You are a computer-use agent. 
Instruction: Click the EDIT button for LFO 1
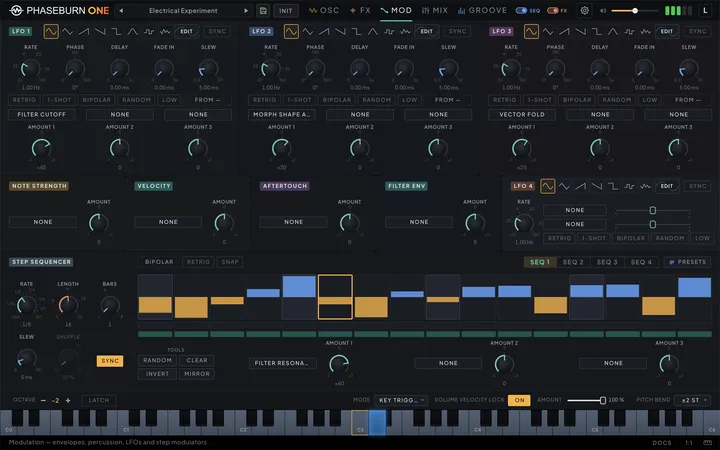click(186, 32)
